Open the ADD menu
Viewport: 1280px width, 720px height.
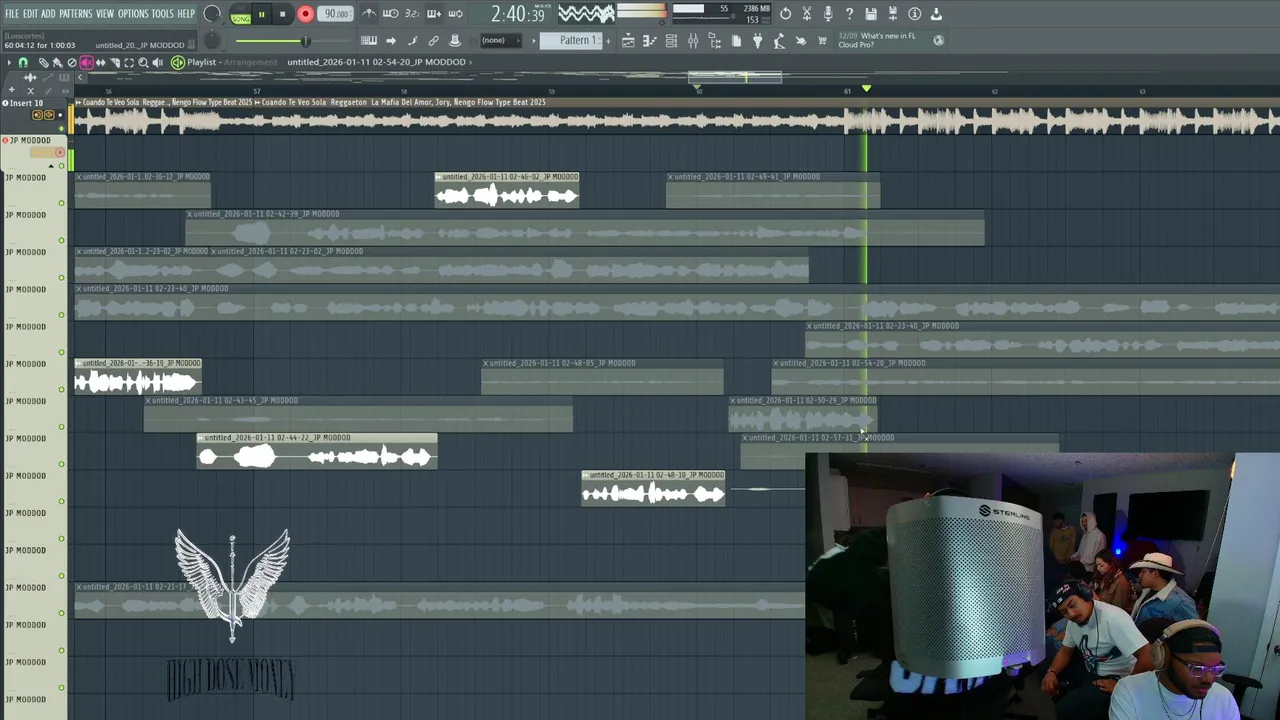(x=48, y=14)
